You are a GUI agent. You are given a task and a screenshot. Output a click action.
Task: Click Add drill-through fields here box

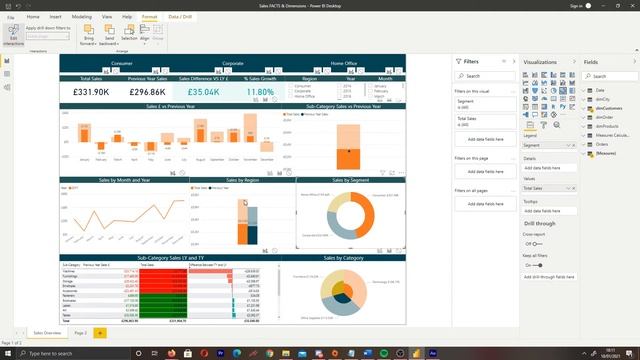click(549, 277)
